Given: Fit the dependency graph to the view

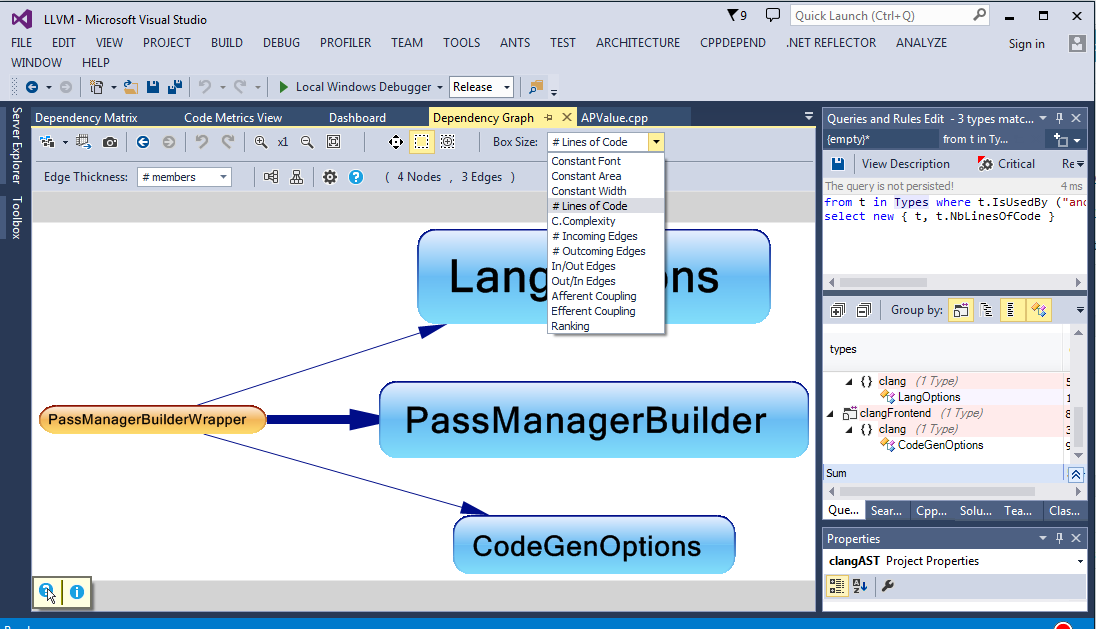Looking at the screenshot, I should (334, 142).
